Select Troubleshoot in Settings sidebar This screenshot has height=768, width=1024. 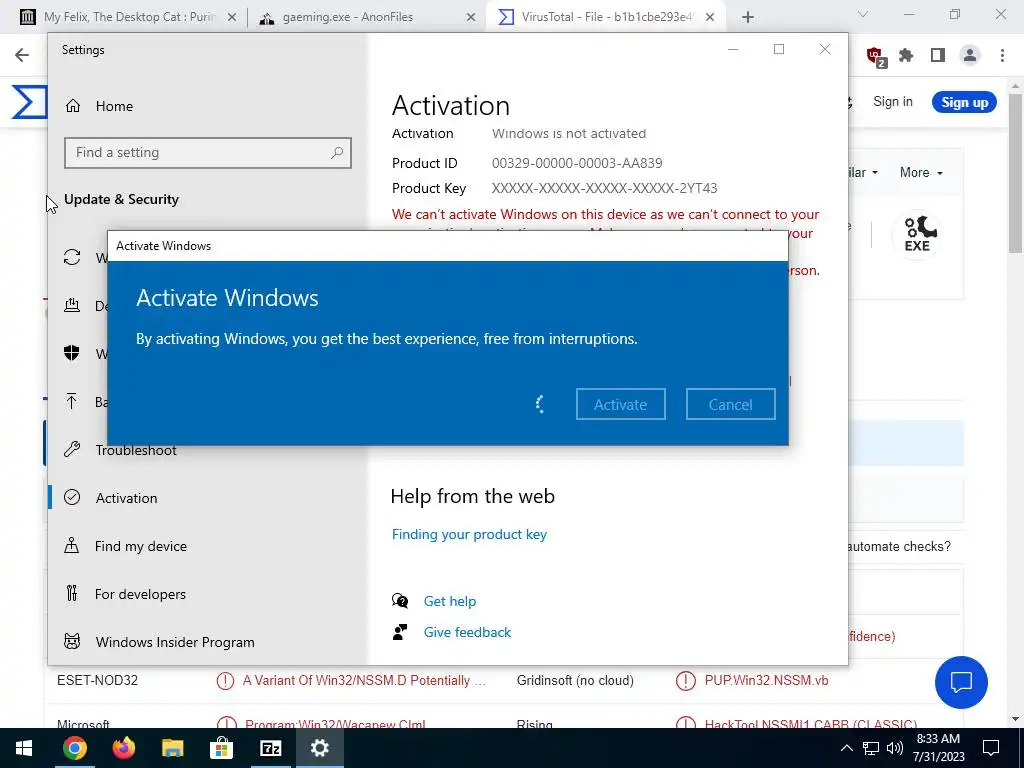(136, 450)
